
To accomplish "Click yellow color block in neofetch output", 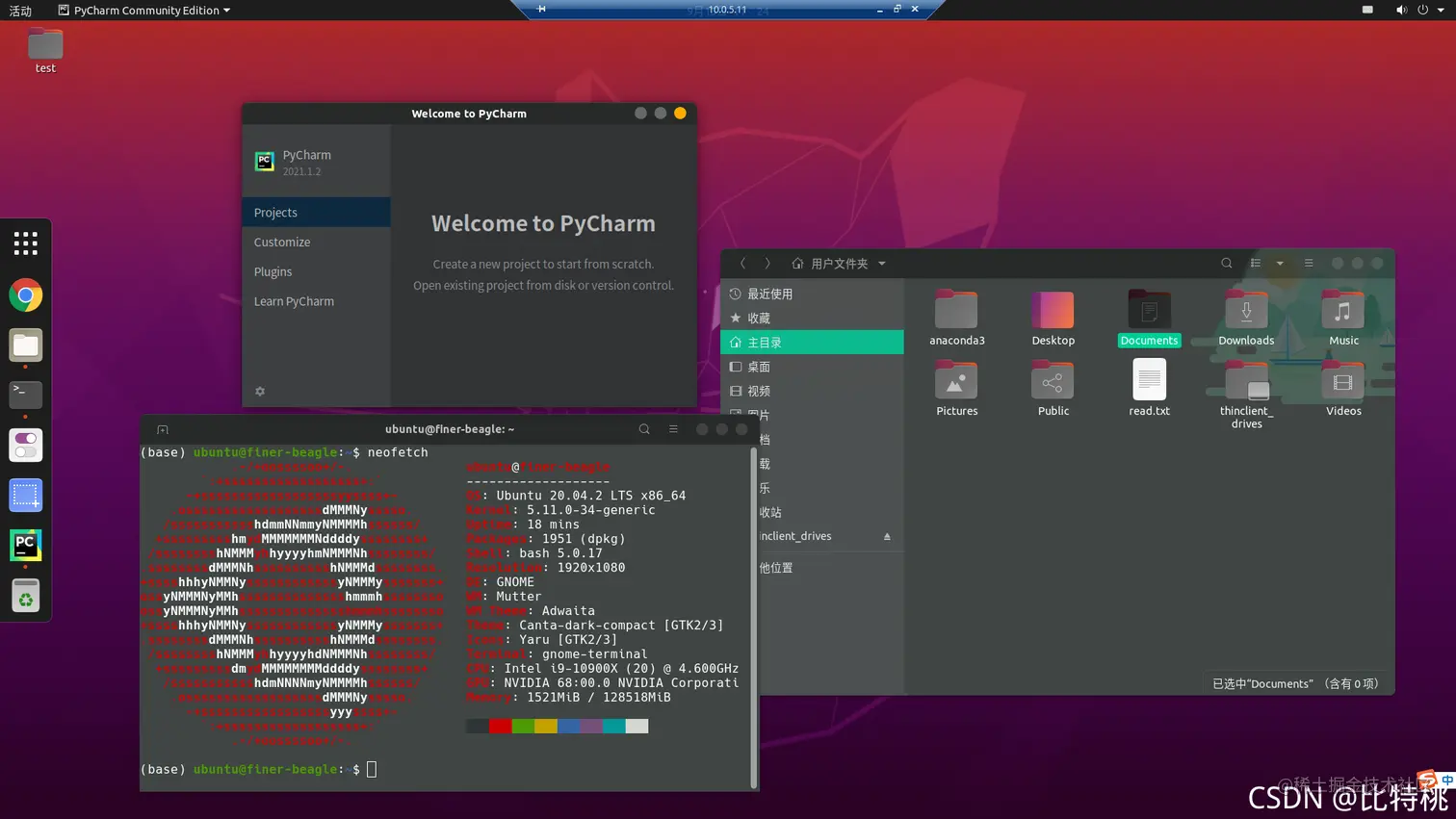I will [546, 726].
